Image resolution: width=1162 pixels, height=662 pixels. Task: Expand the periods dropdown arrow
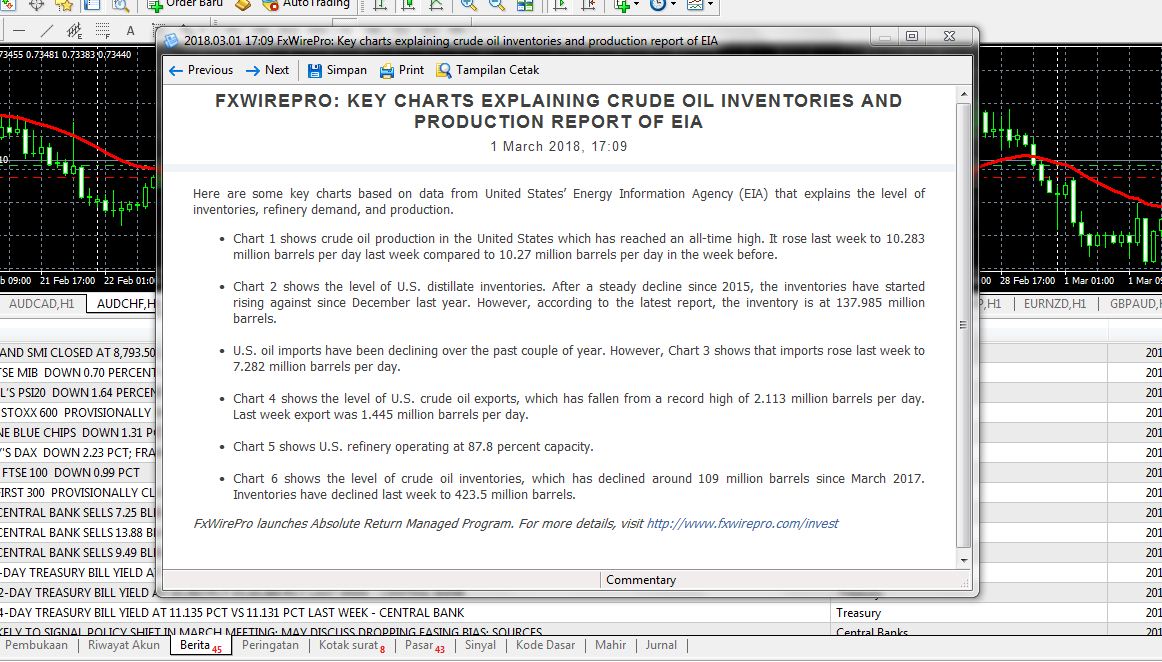pos(673,4)
